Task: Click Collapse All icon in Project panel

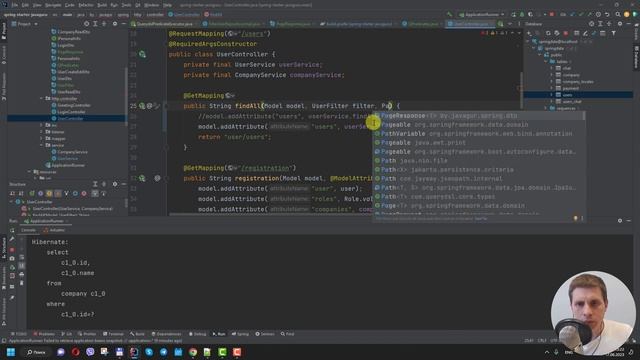Action: pos(104,24)
